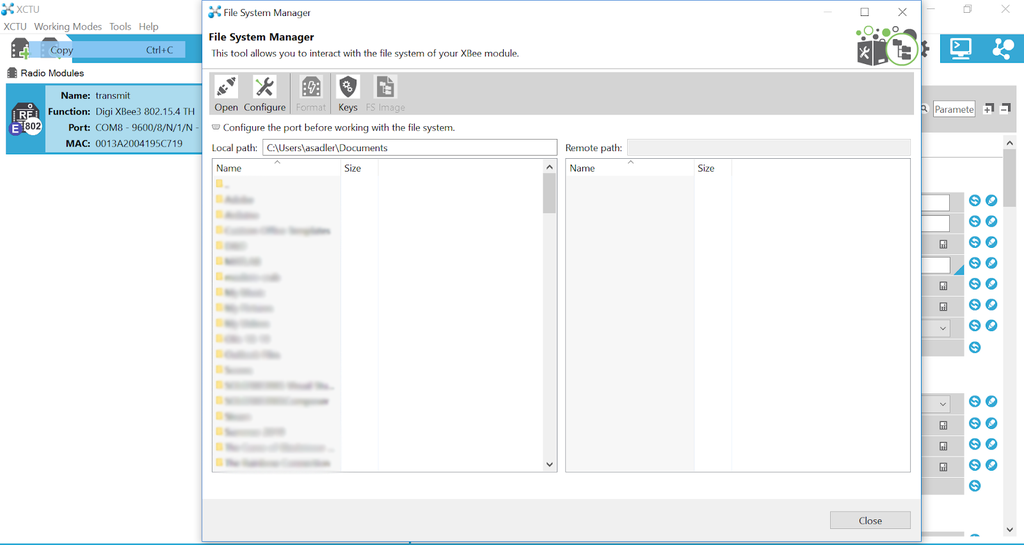Sort the remote file list by Size header
The image size is (1024, 545).
(706, 168)
